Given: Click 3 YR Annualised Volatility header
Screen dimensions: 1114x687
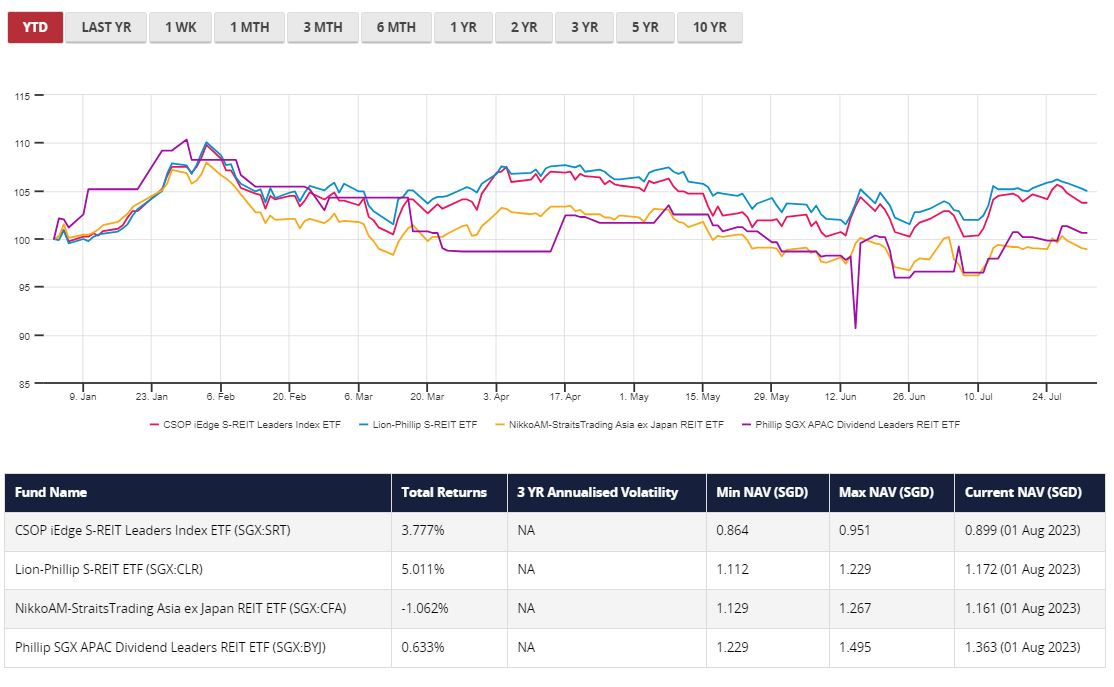Looking at the screenshot, I should click(607, 492).
